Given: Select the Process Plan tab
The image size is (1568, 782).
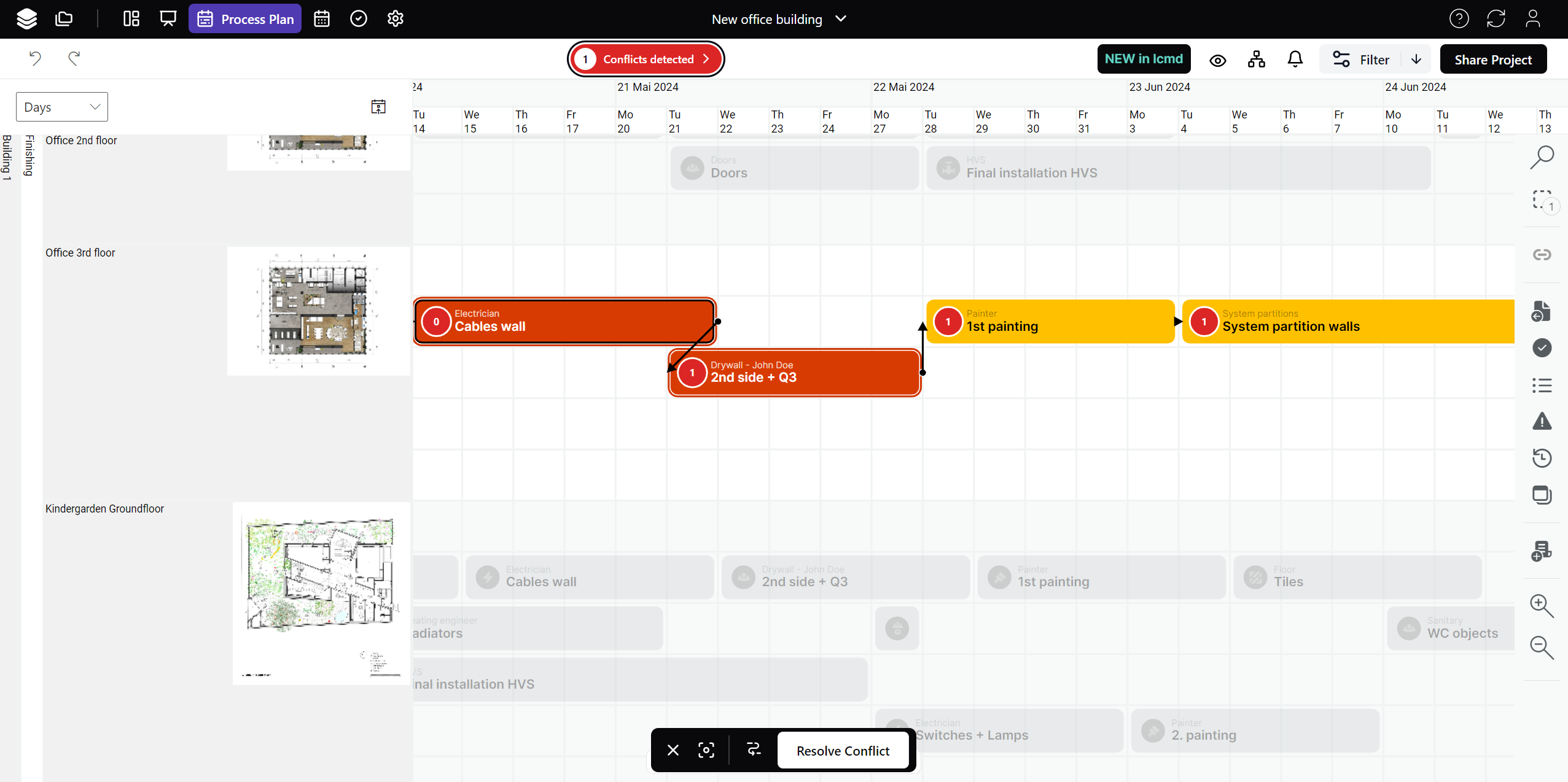Looking at the screenshot, I should [x=245, y=19].
